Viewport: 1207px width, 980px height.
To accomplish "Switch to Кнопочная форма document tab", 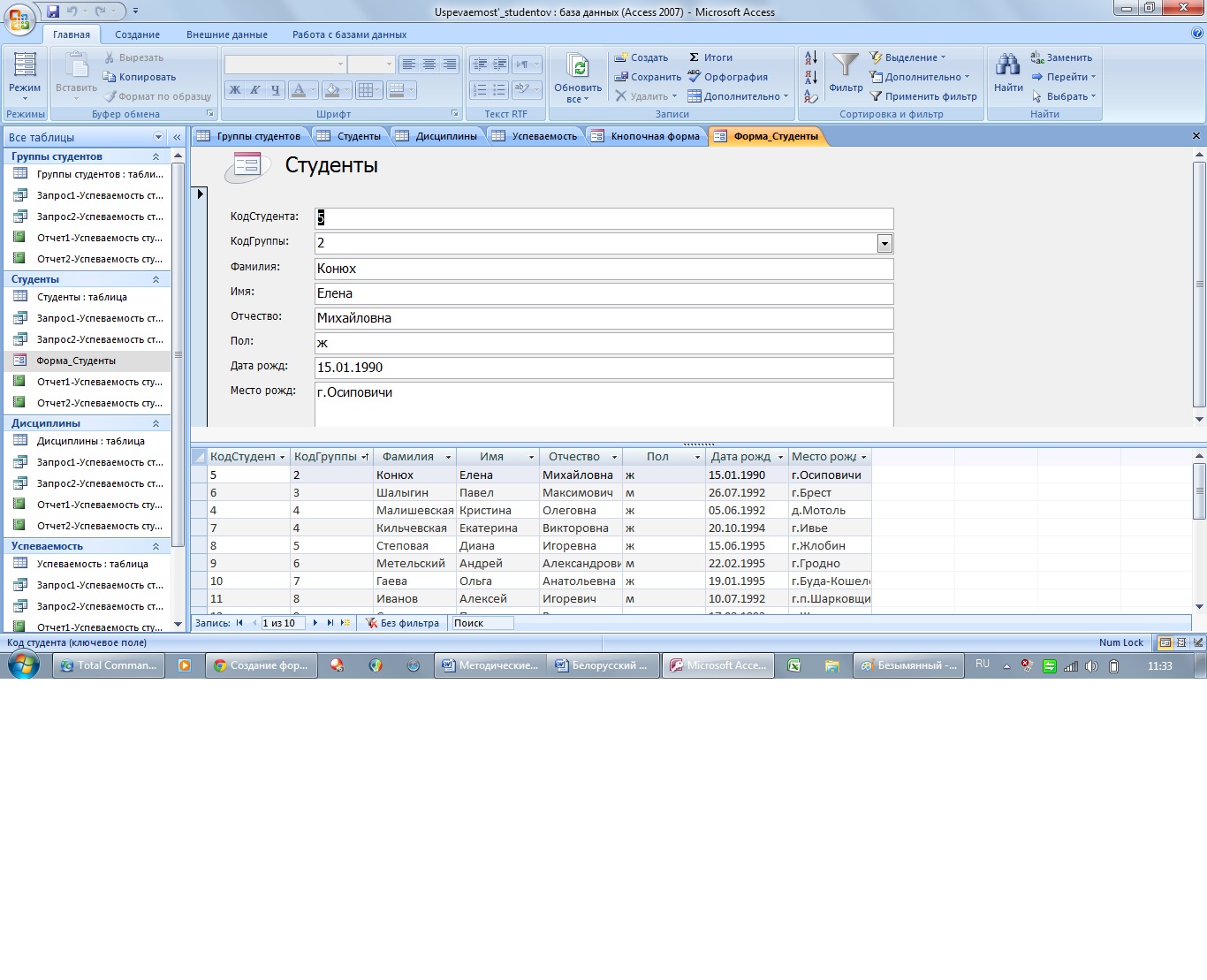I will pyautogui.click(x=646, y=136).
